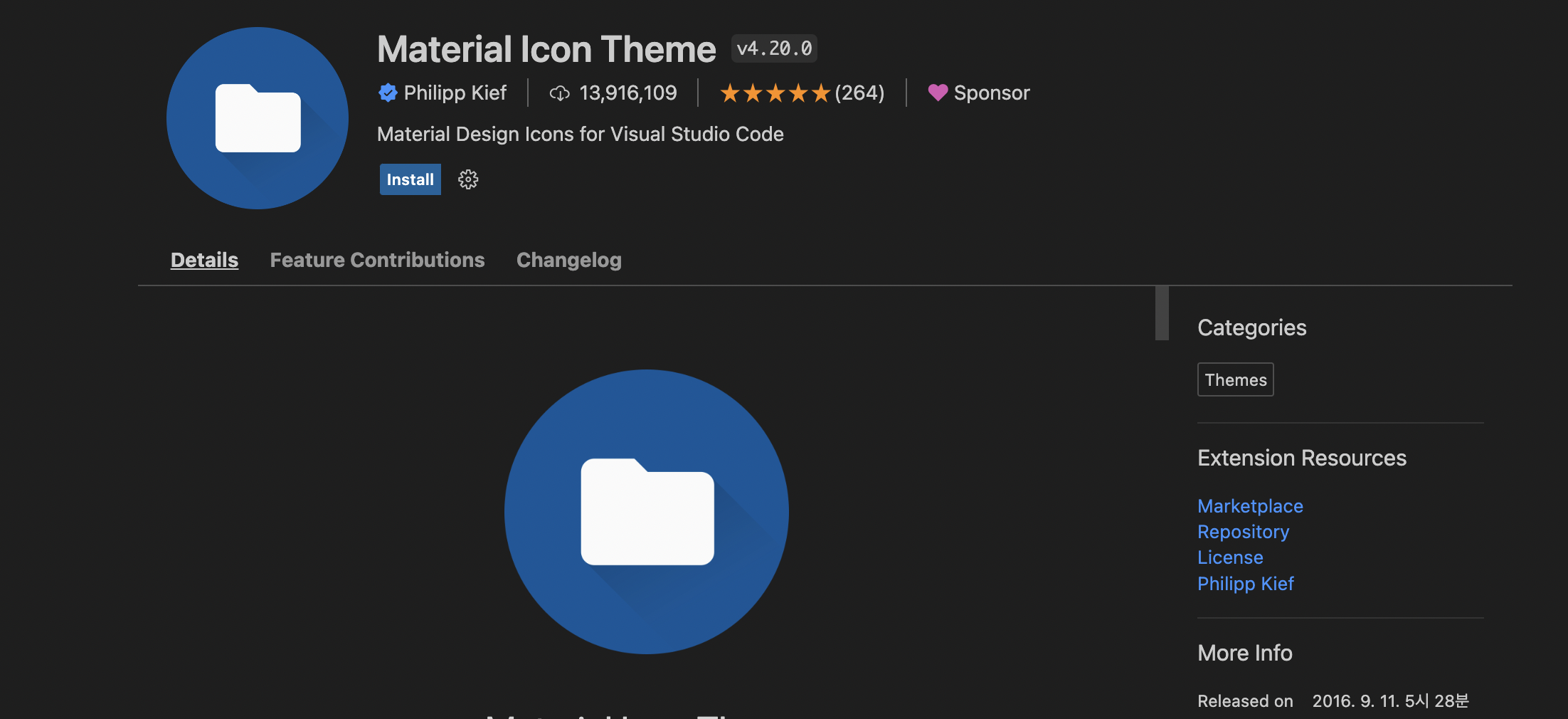Click the More Info heading
The image size is (1568, 719).
tap(1245, 653)
